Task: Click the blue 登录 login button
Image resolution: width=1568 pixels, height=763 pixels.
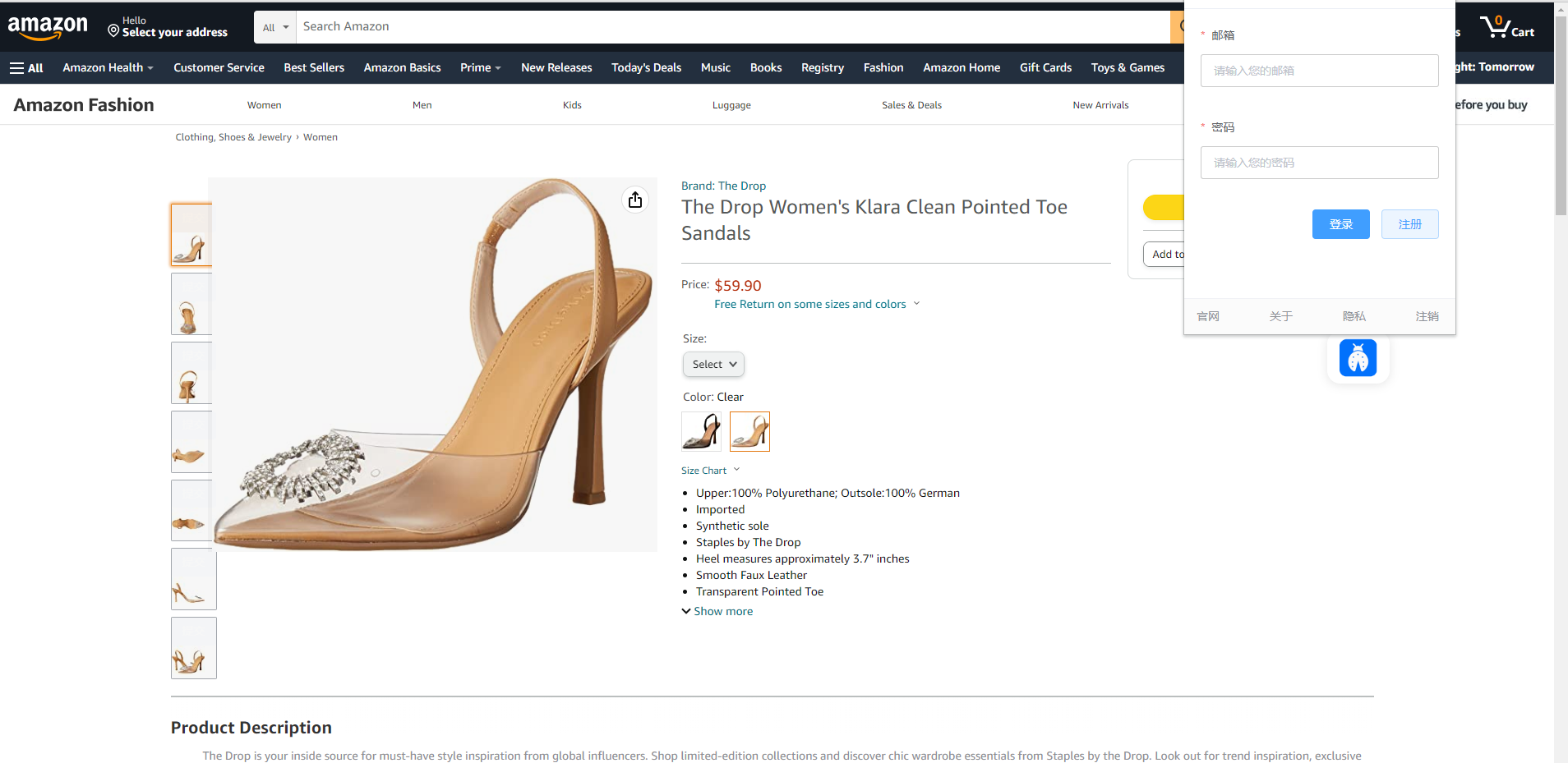Action: point(1340,224)
